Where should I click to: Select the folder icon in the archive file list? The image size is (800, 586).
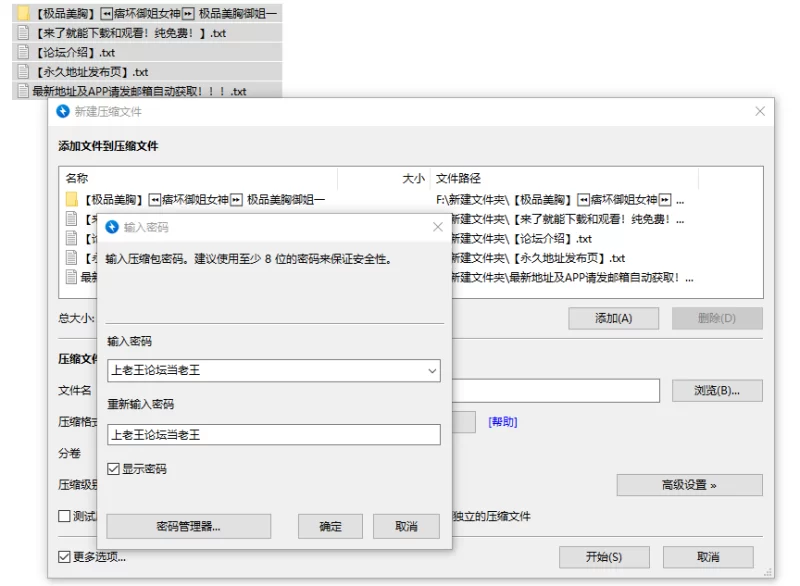(x=72, y=199)
